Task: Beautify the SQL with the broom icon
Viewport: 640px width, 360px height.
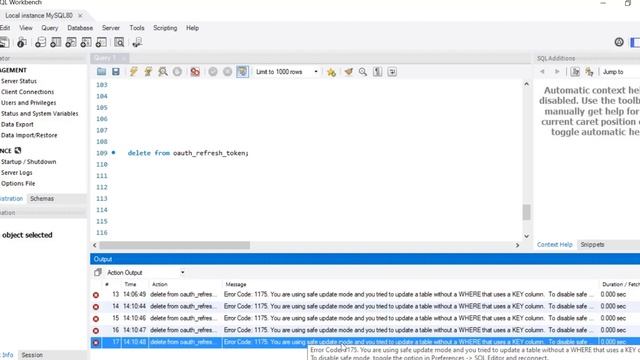Action: point(348,72)
